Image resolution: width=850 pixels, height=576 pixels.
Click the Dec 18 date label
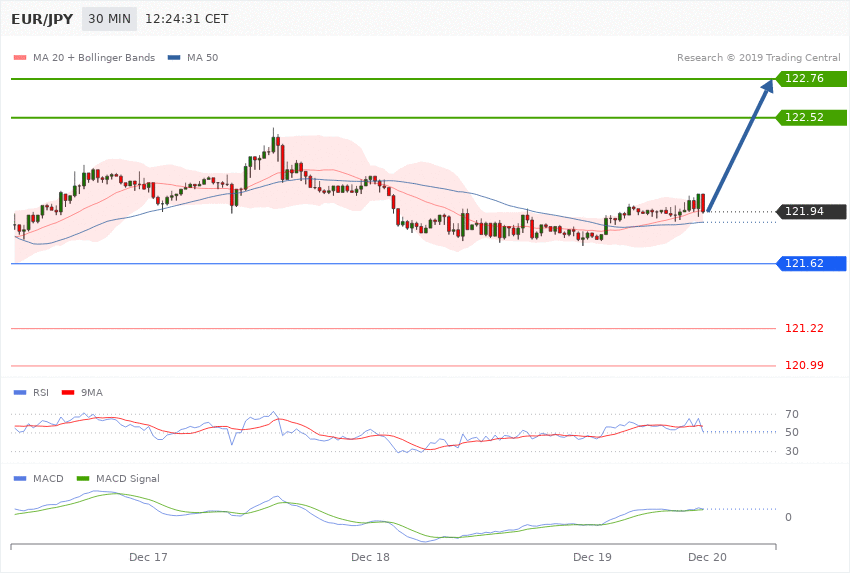click(x=370, y=558)
